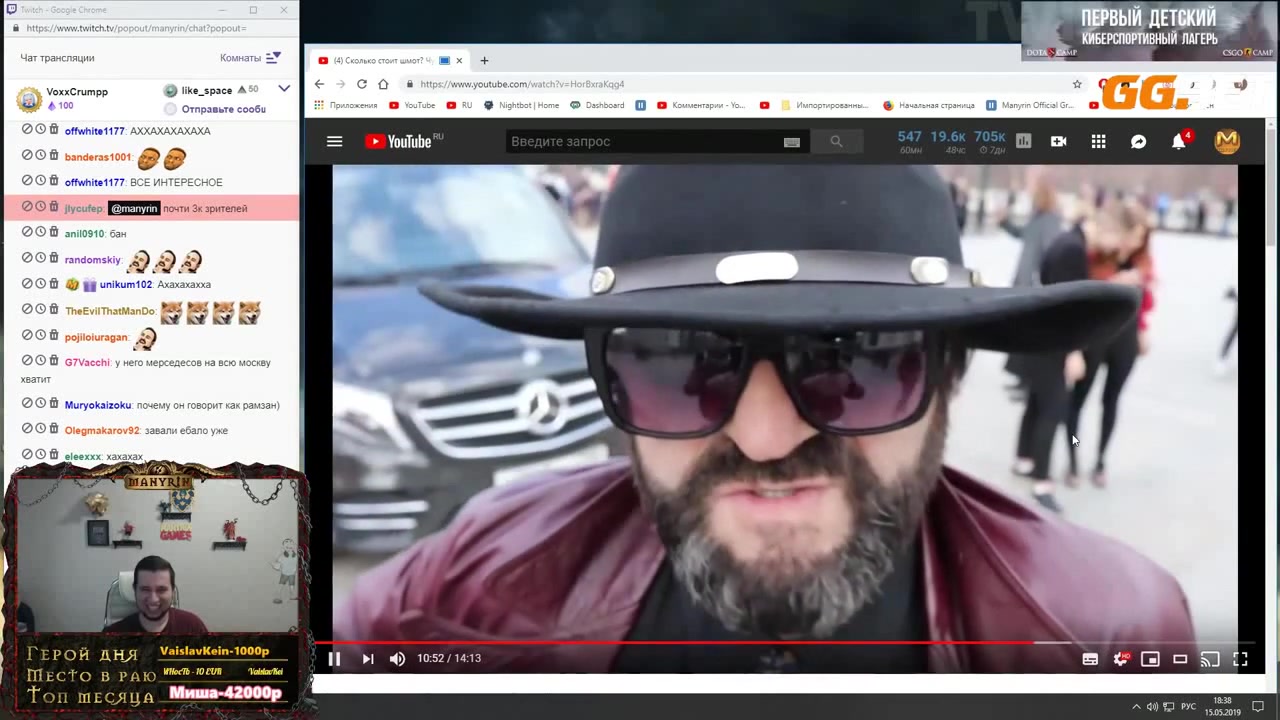The height and width of the screenshot is (720, 1280).
Task: Open channel statistics bar chart icon
Action: pos(1023,141)
